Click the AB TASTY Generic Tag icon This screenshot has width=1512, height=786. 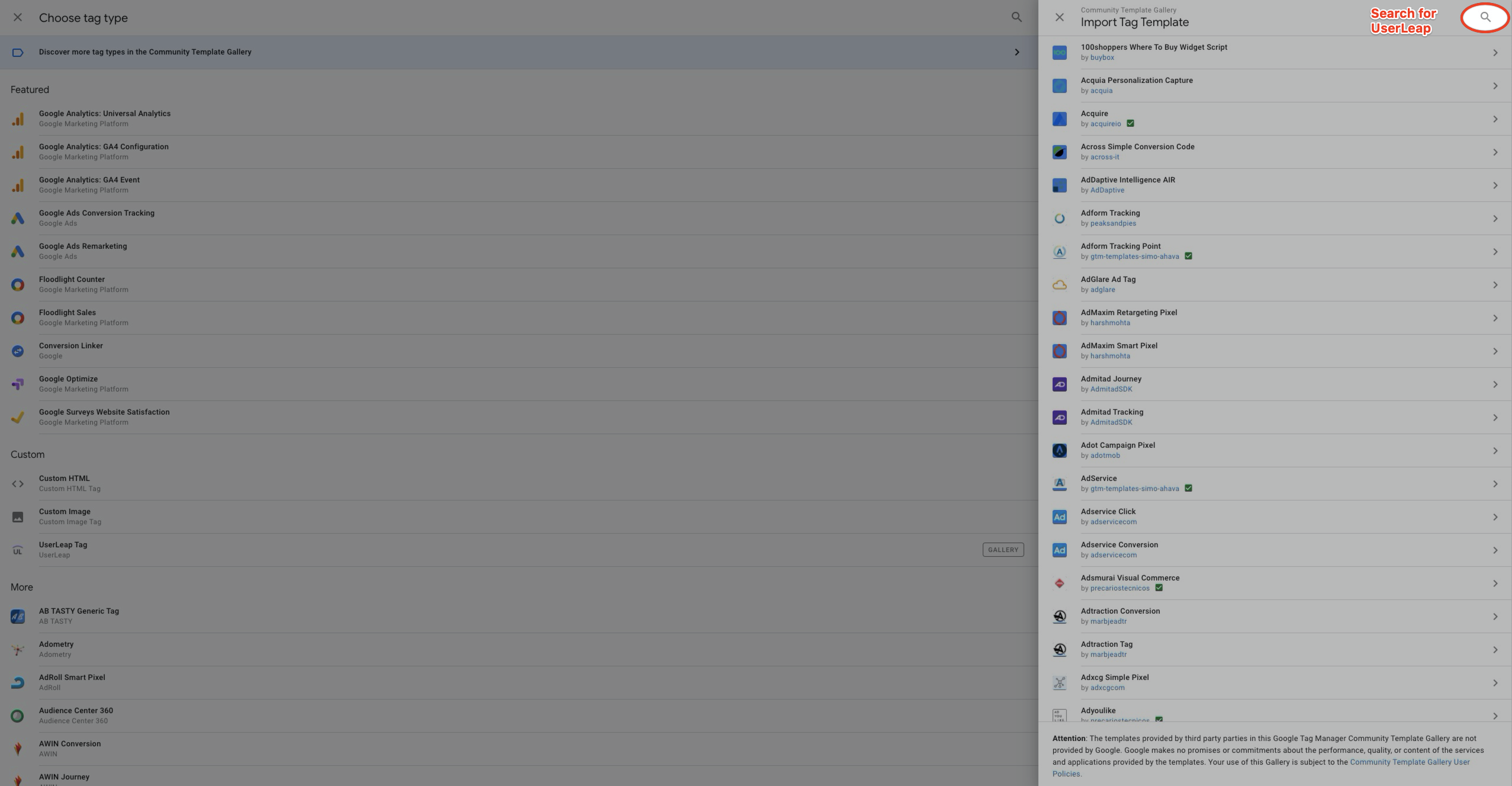(18, 617)
